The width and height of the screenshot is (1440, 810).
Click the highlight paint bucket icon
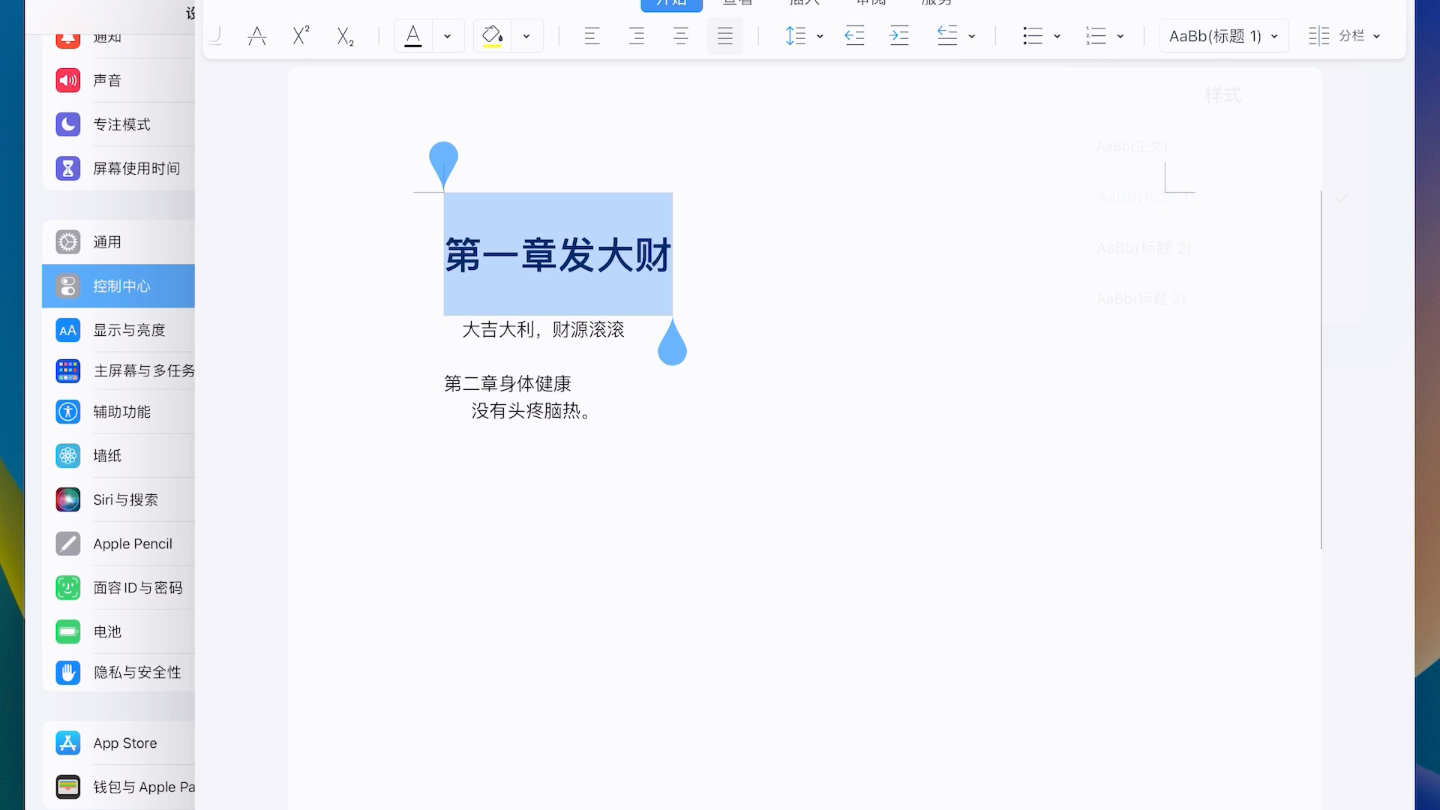(x=492, y=36)
